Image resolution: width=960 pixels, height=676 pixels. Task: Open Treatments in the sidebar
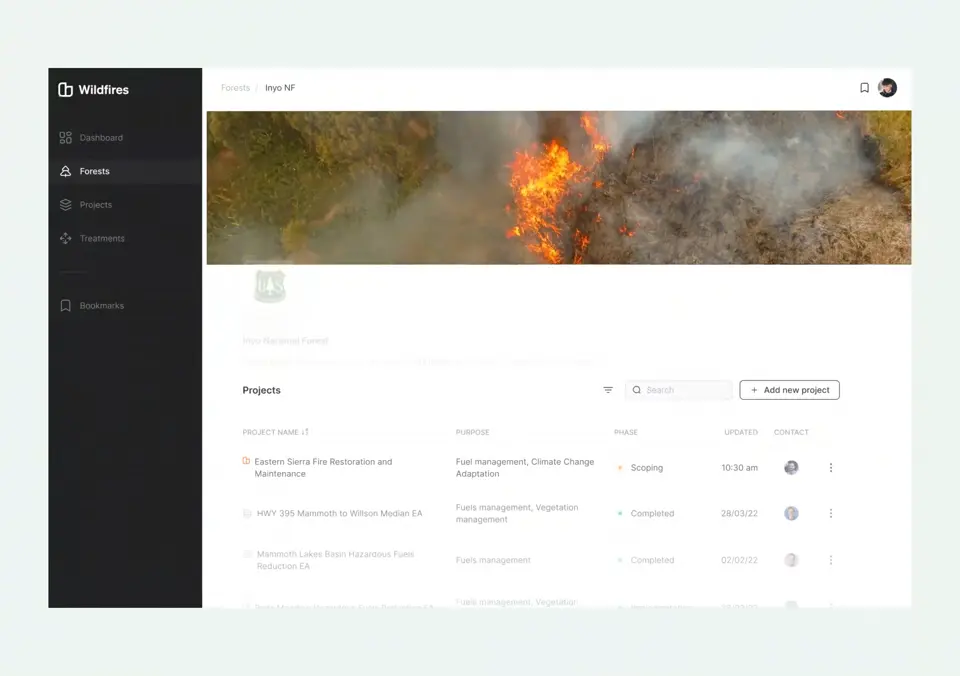(92, 238)
